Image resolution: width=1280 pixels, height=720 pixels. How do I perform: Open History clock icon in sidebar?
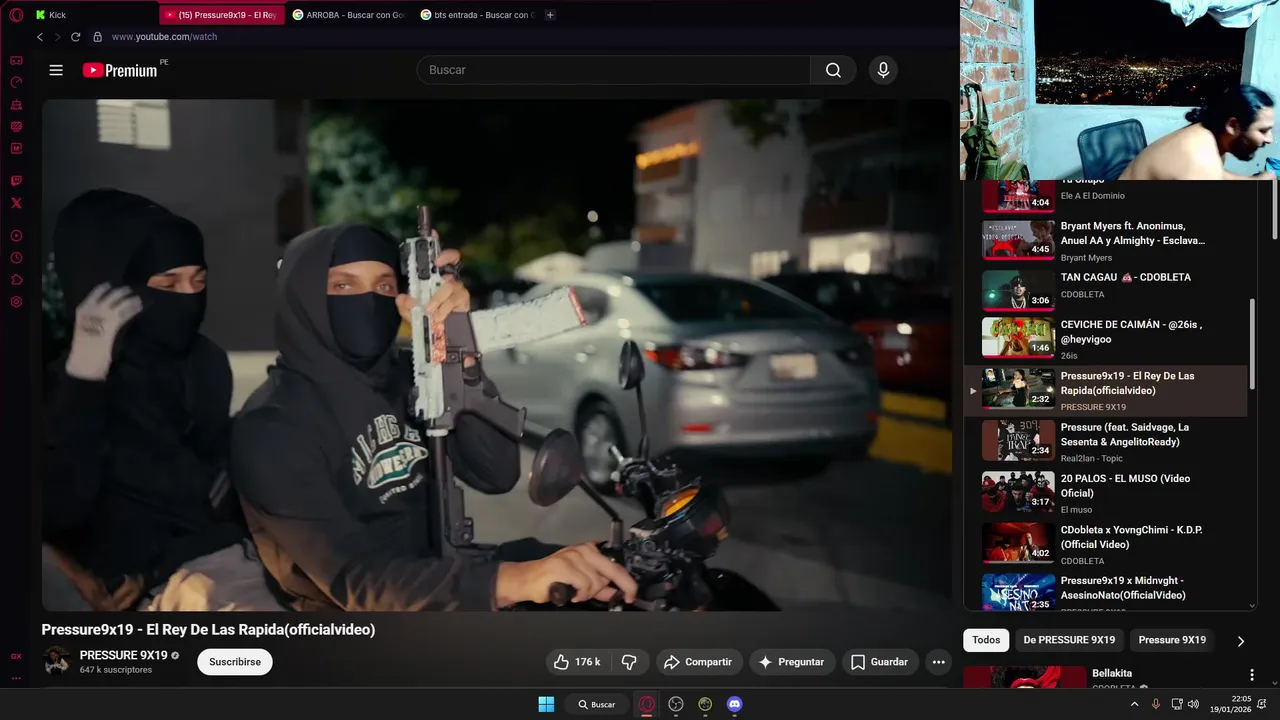(16, 258)
